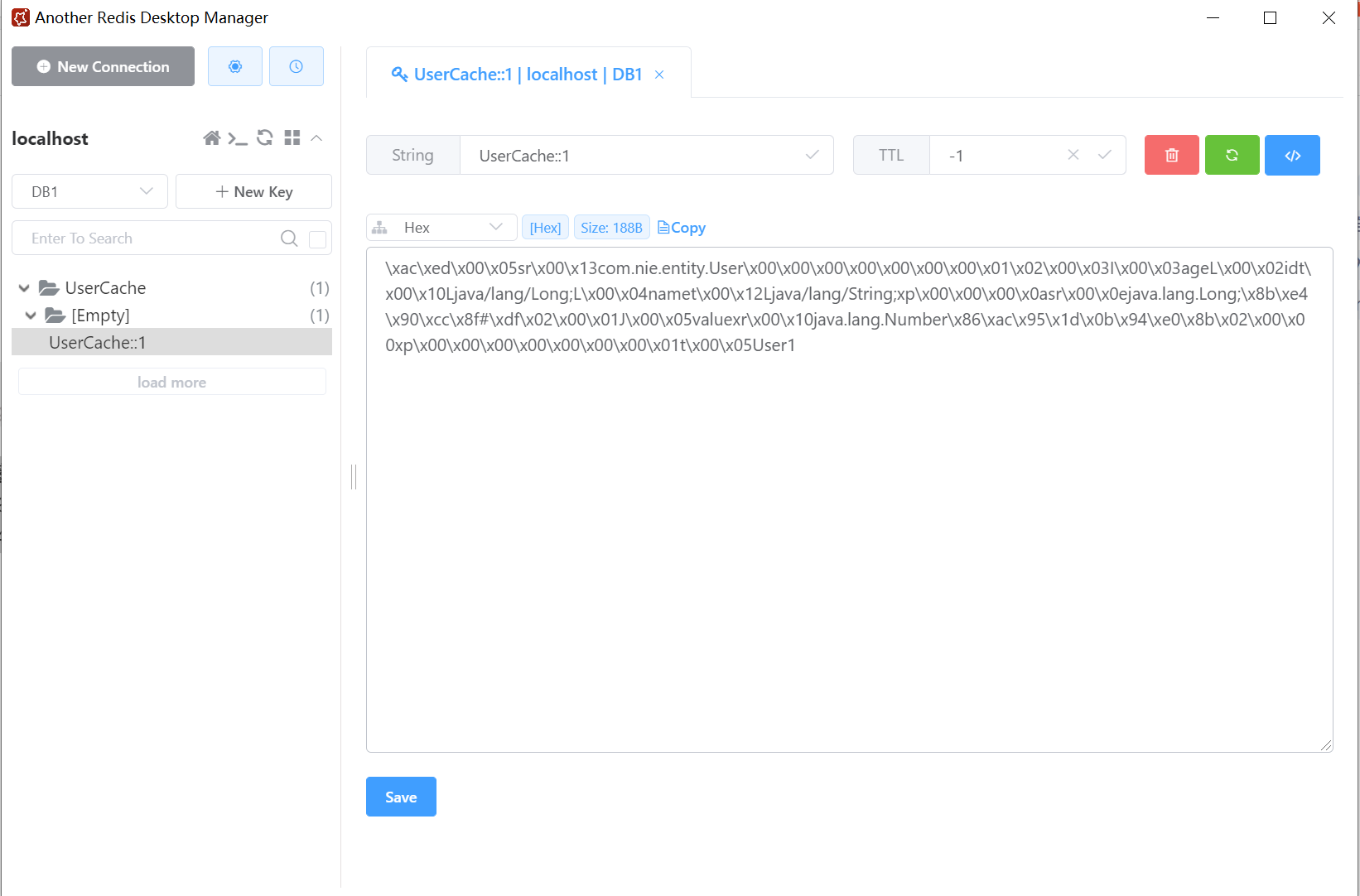Collapse the UserCache folder
This screenshot has height=896, width=1360.
click(x=24, y=288)
